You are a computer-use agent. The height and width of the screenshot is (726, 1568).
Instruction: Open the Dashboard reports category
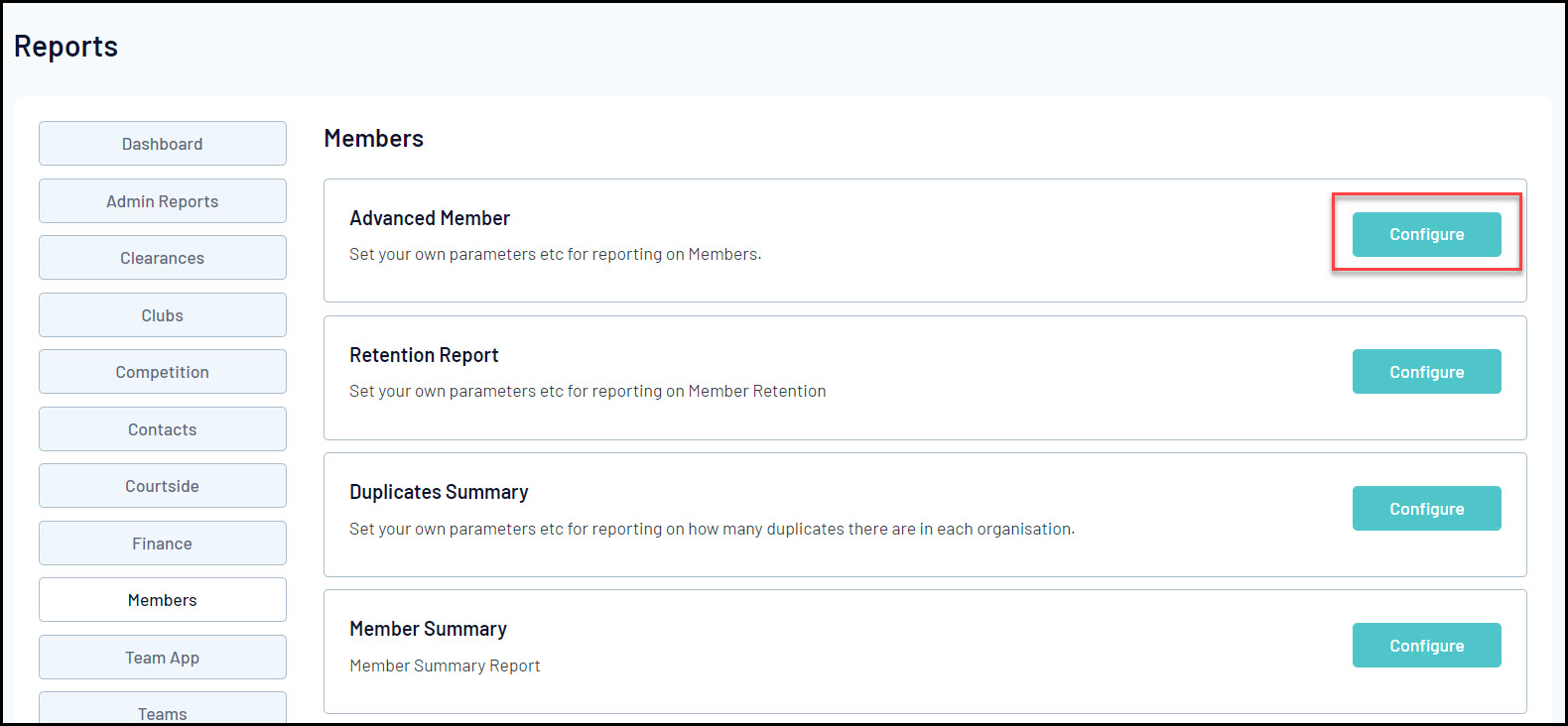pyautogui.click(x=163, y=144)
